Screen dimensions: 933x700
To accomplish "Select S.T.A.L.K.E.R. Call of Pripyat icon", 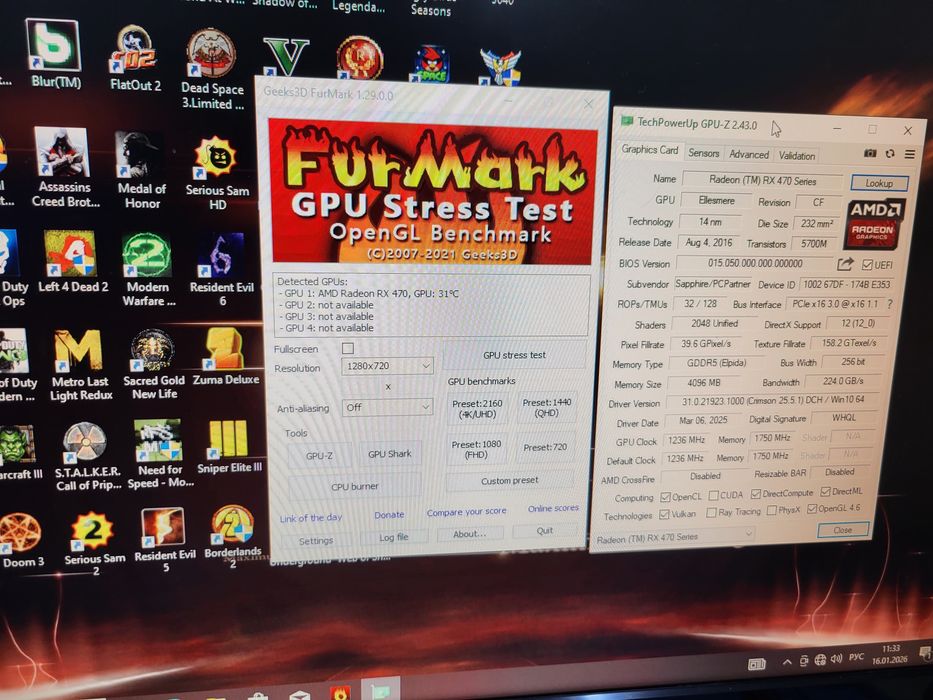I will [87, 457].
